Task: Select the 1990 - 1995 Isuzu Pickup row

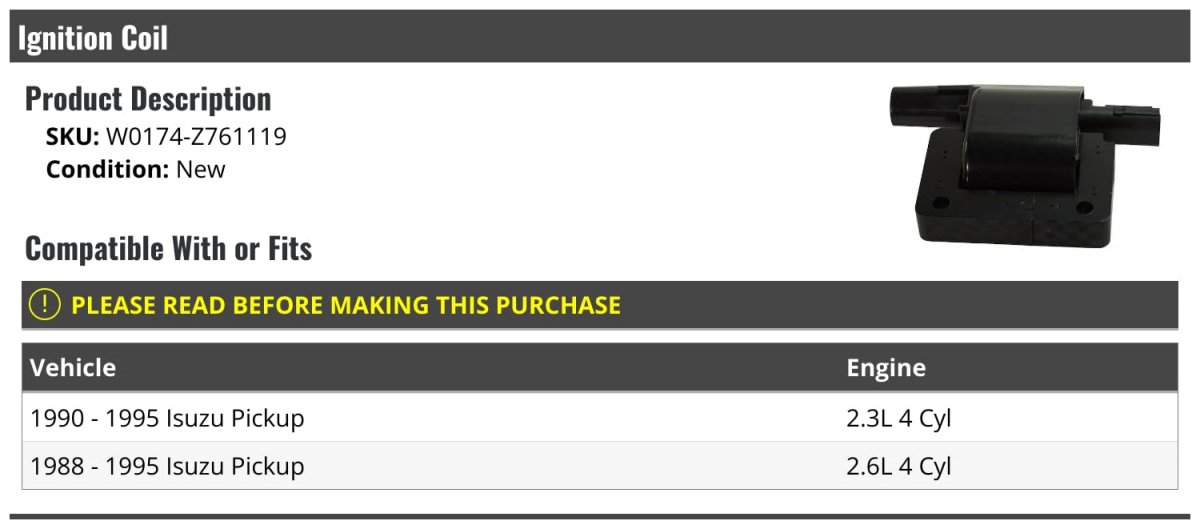Action: (167, 418)
